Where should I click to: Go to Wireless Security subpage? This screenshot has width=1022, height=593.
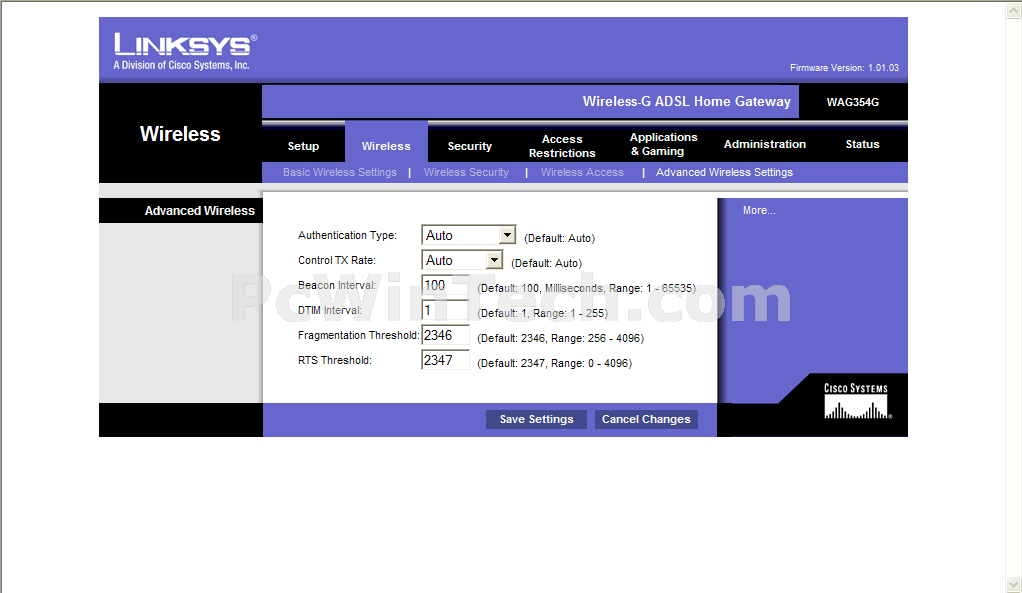[x=466, y=172]
